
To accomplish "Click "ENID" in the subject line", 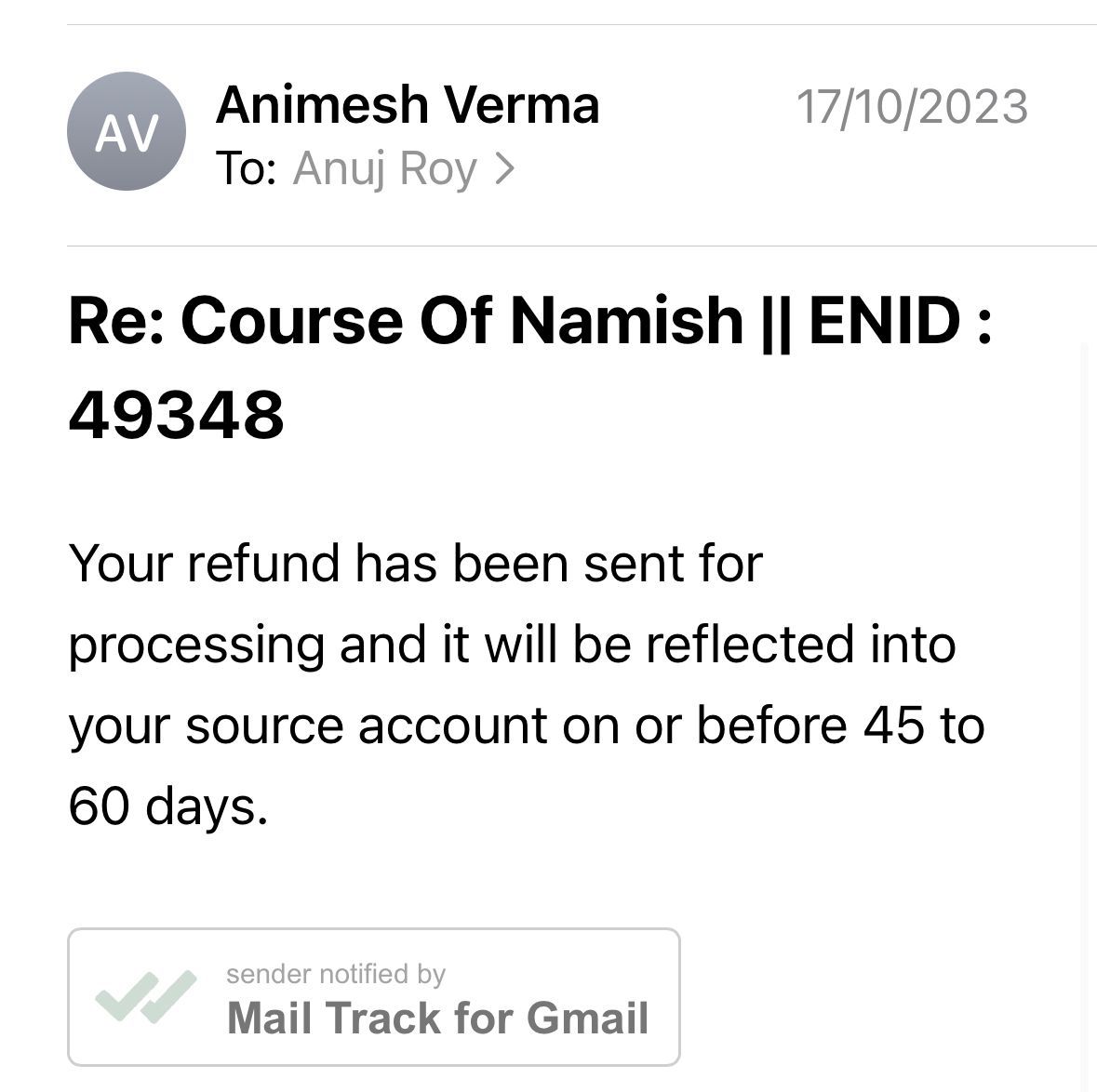I will tap(883, 319).
